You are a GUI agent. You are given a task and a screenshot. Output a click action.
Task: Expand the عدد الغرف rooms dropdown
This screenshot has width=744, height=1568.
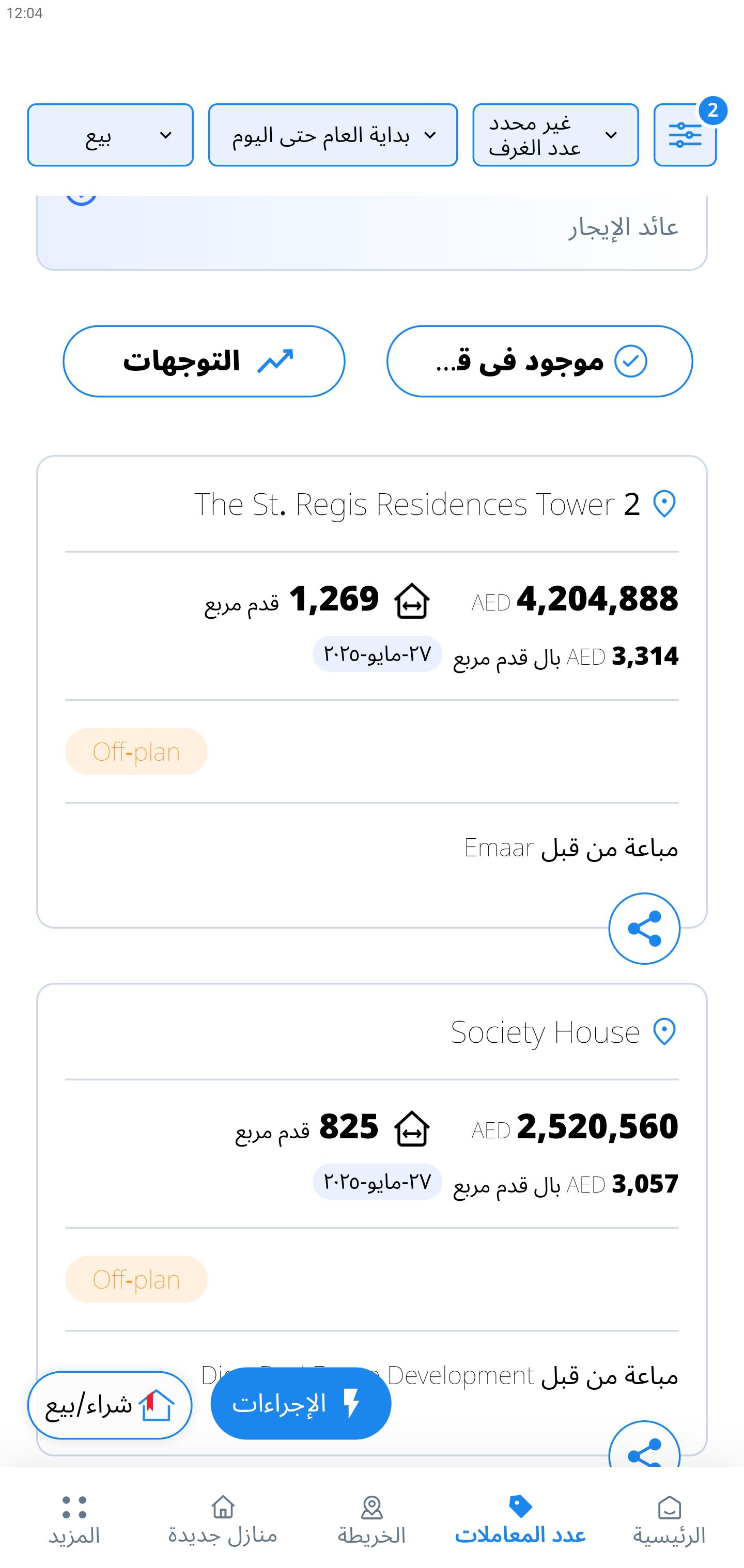pos(555,134)
